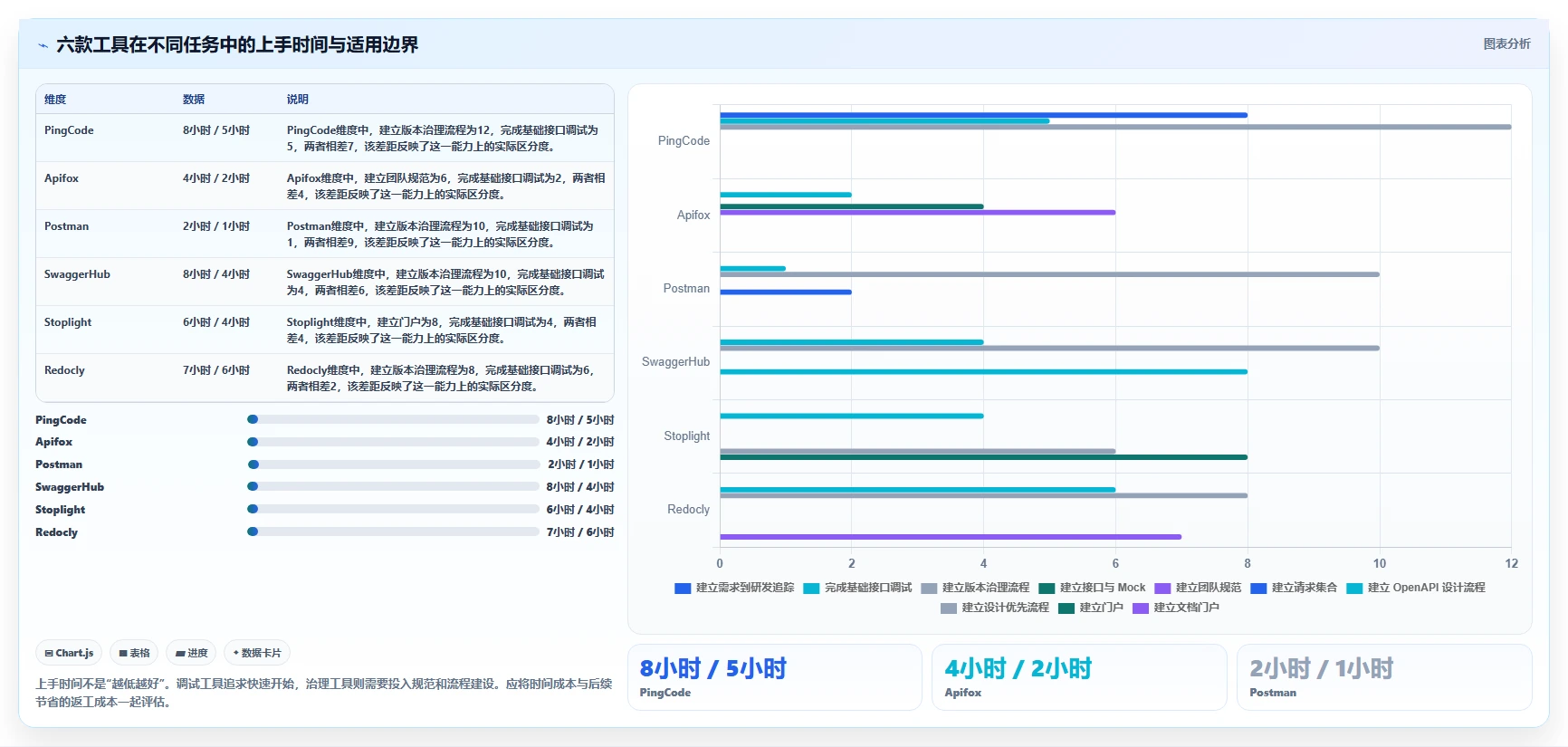
Task: Select the 数据卡片 tag chip
Action: (257, 653)
